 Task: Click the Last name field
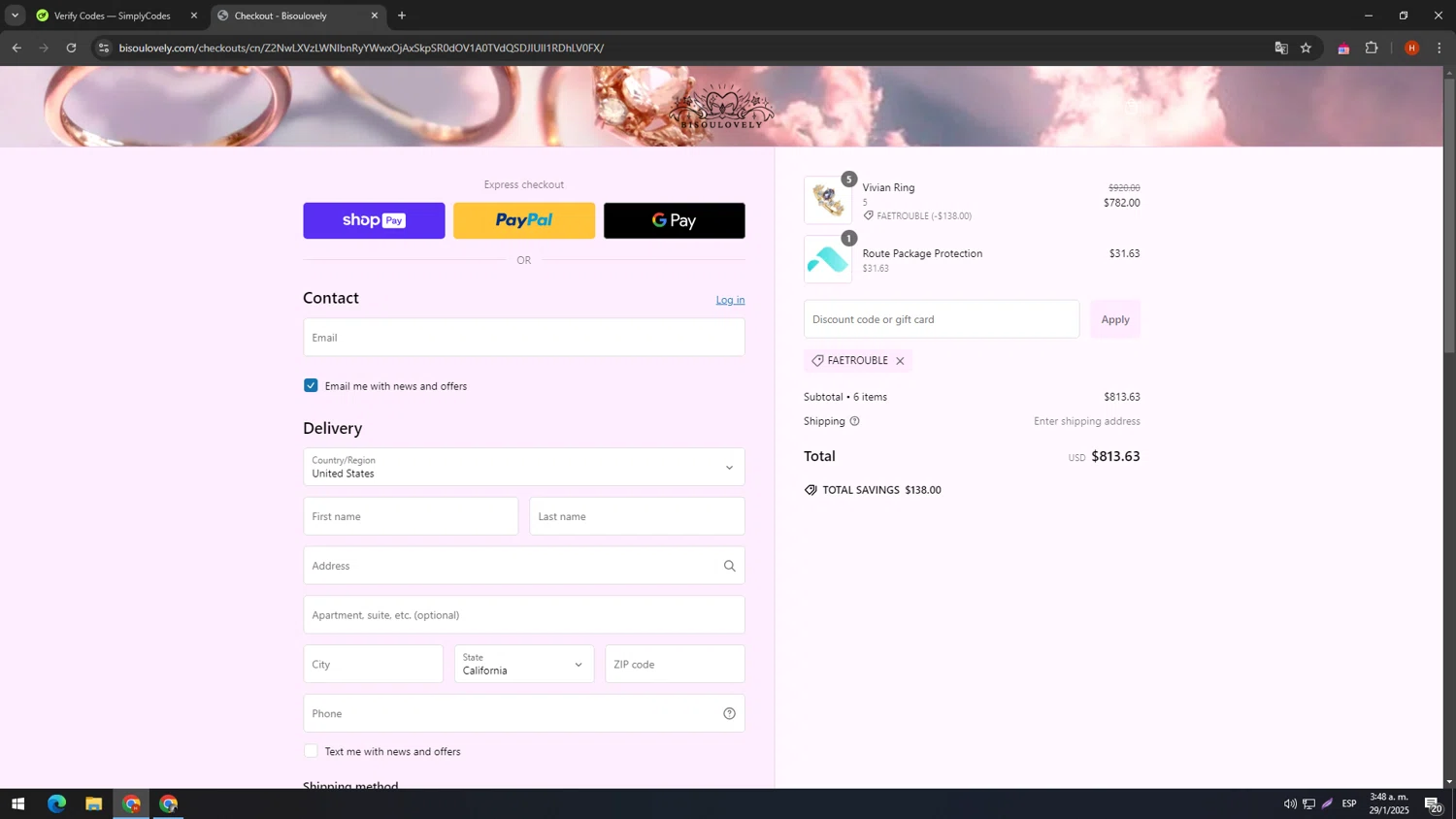637,516
